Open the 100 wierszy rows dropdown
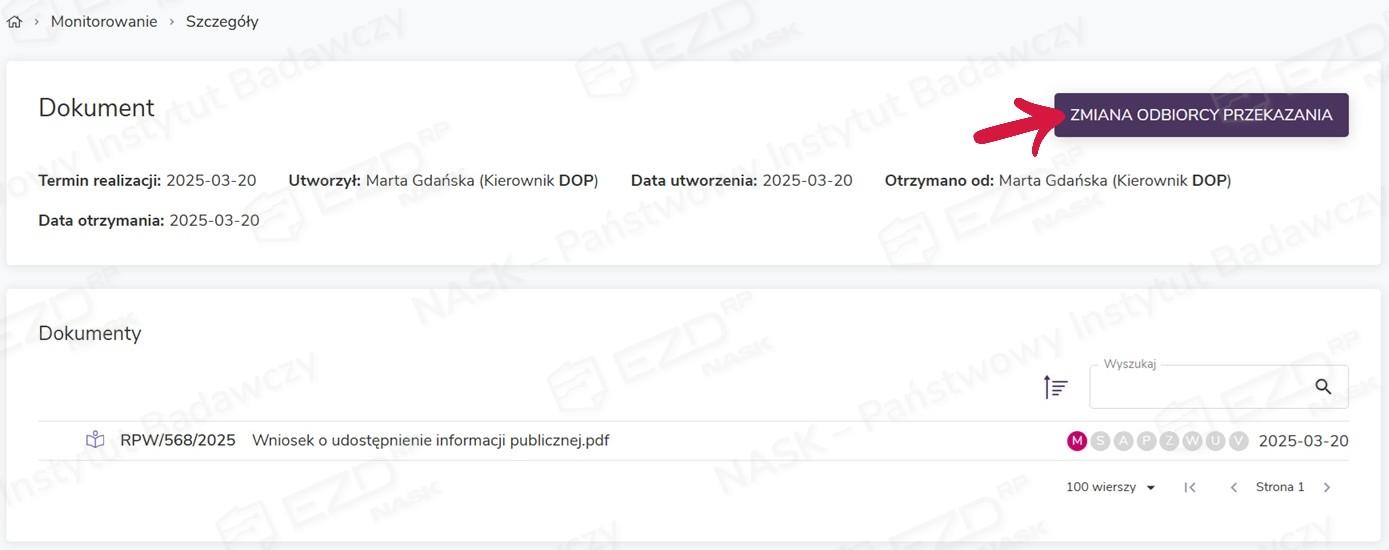1389x550 pixels. (1111, 487)
